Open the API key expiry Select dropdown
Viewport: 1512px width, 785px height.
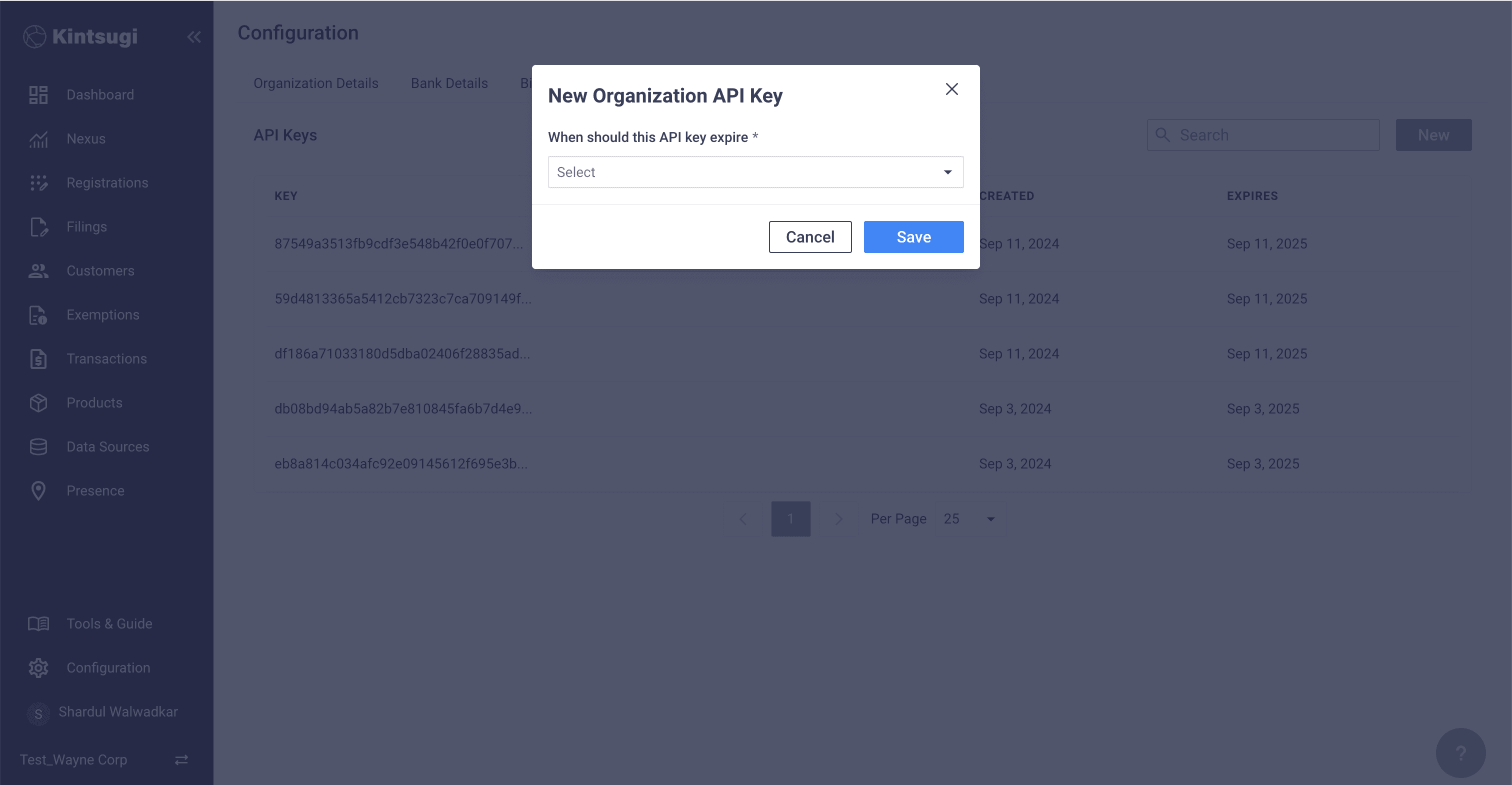[x=755, y=172]
